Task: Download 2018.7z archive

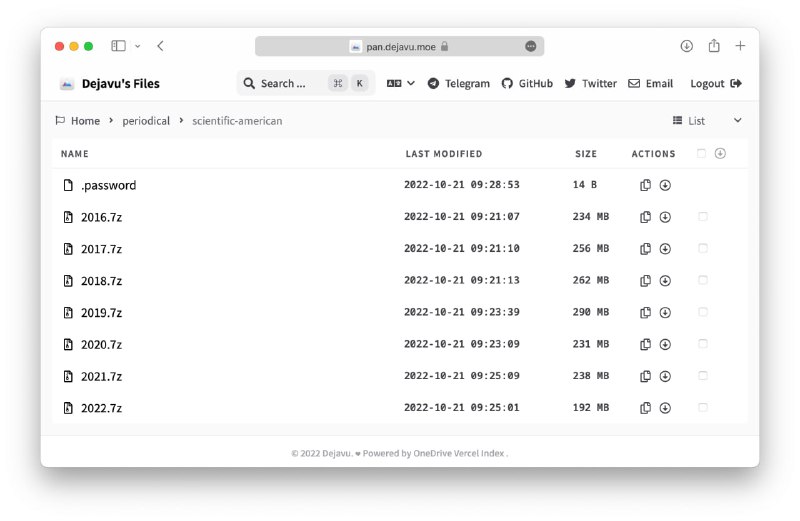Action: [665, 281]
